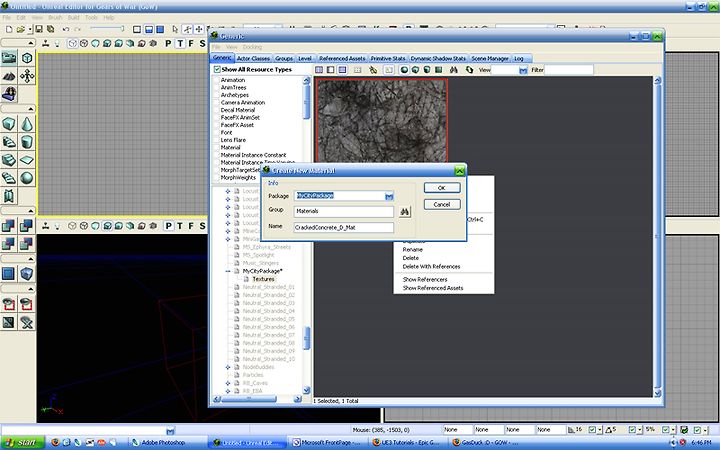Select the Volumetric brush builder
The width and height of the screenshot is (720, 450).
(x=9, y=196)
